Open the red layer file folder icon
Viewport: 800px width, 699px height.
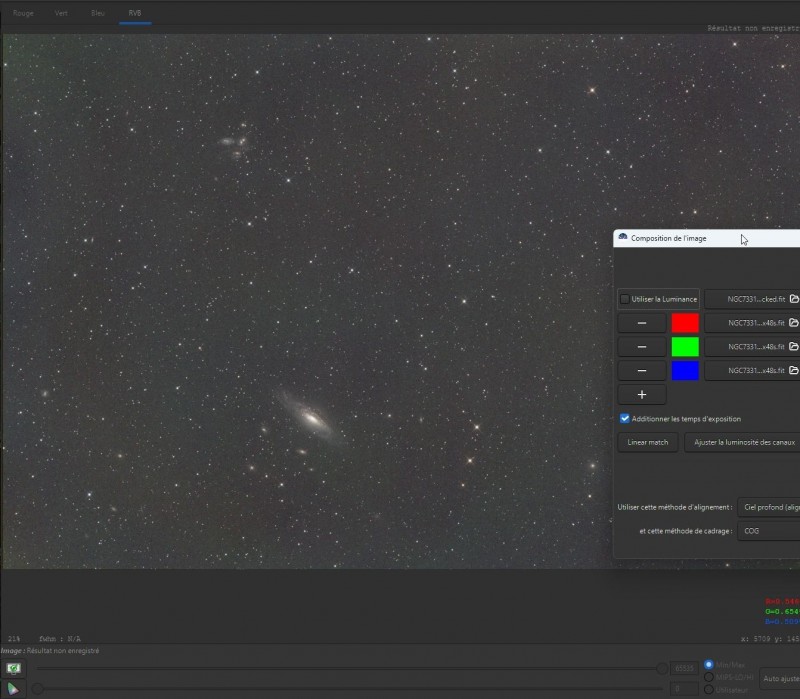793,323
